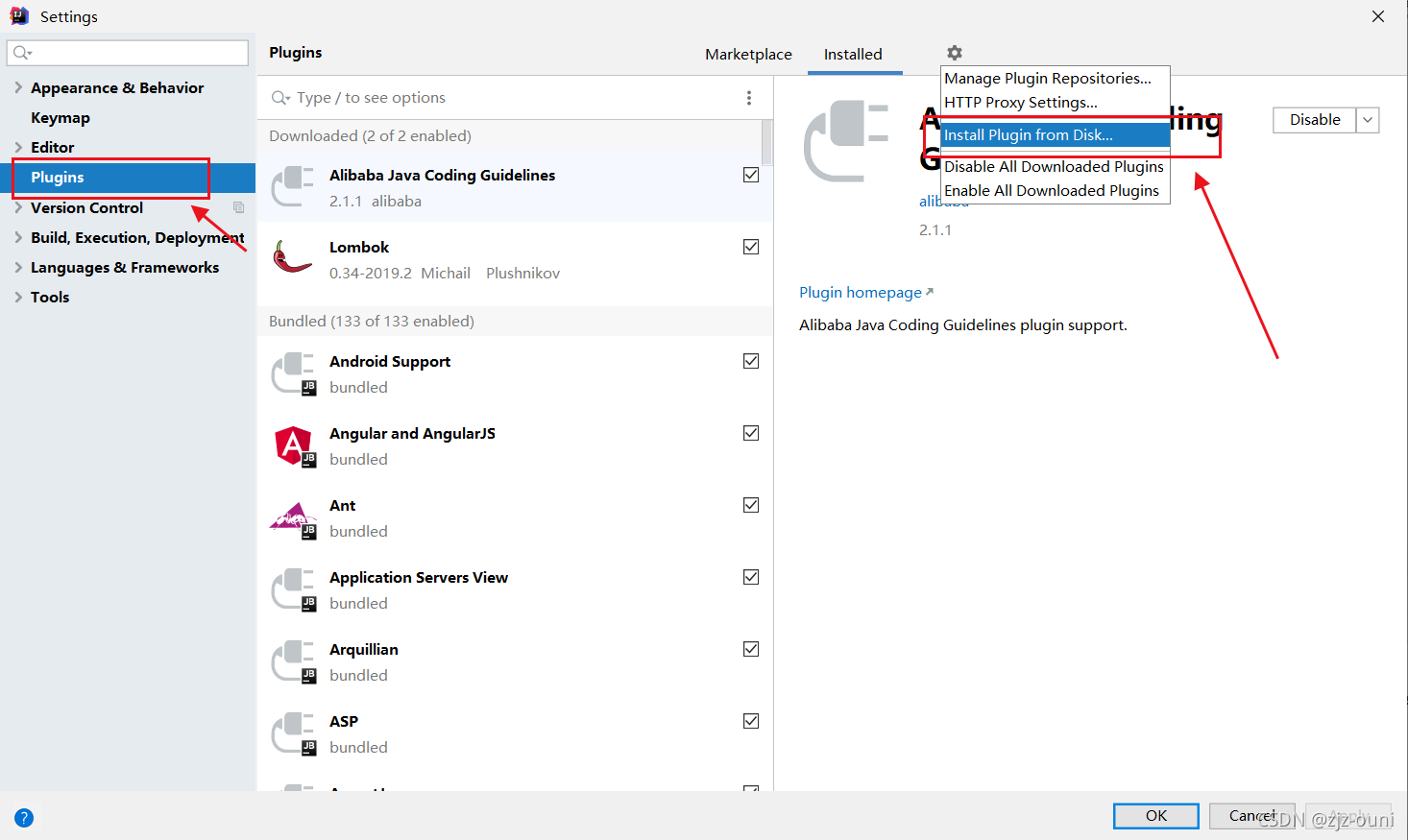Screen dimensions: 1408x840
Task: Expand Languages & Frameworks node
Action: pos(18,267)
